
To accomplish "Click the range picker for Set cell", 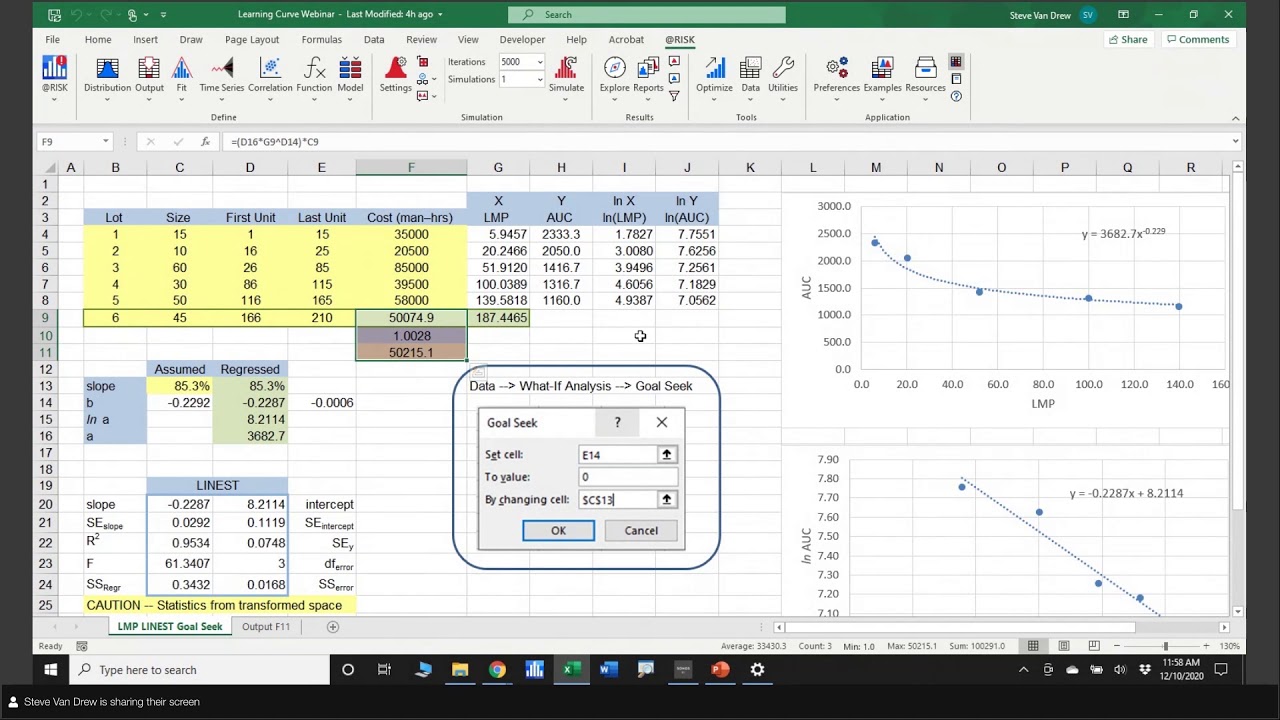I will pyautogui.click(x=666, y=454).
